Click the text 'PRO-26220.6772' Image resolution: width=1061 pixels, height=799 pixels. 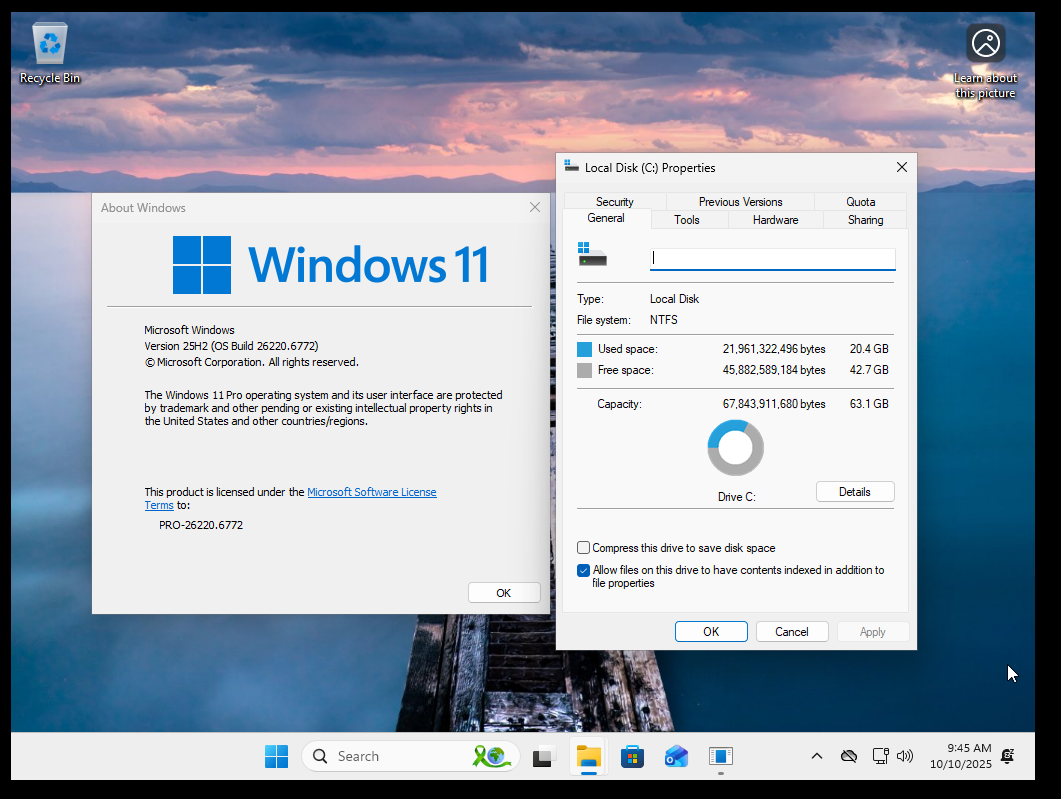(x=201, y=525)
